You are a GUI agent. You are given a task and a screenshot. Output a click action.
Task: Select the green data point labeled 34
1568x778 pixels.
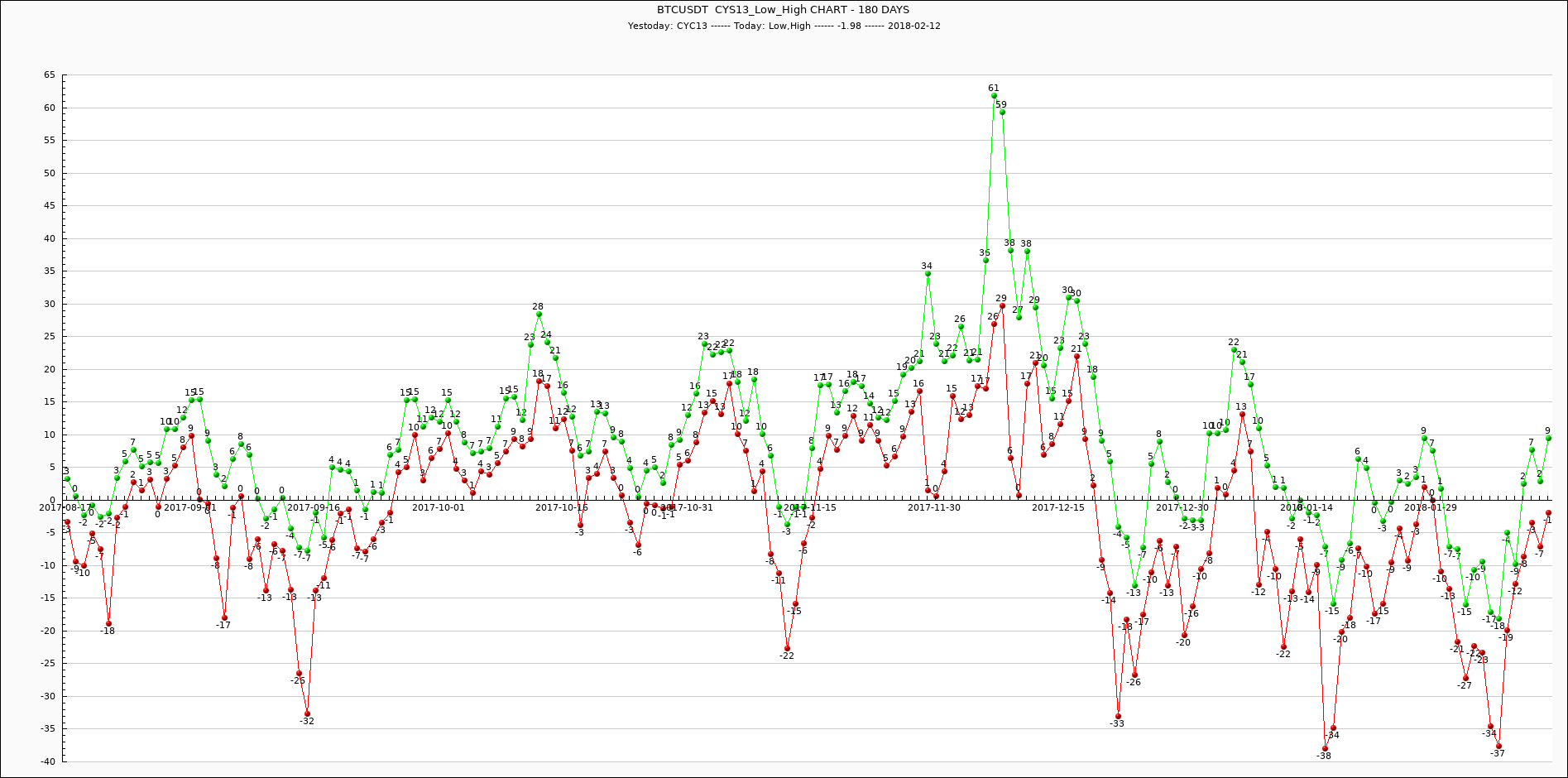[928, 273]
